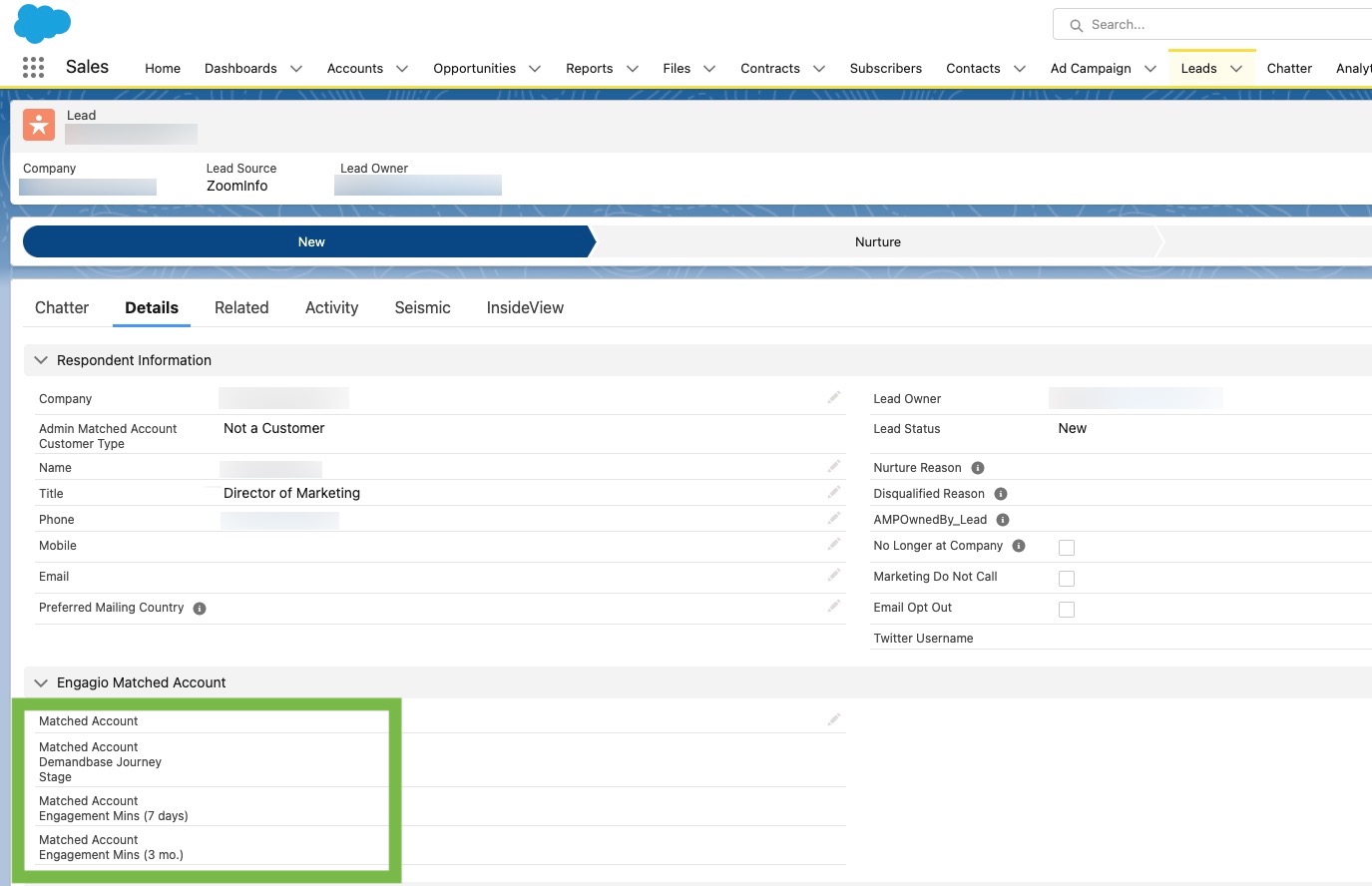
Task: Click Lead Status value 'New'
Action: 1072,428
